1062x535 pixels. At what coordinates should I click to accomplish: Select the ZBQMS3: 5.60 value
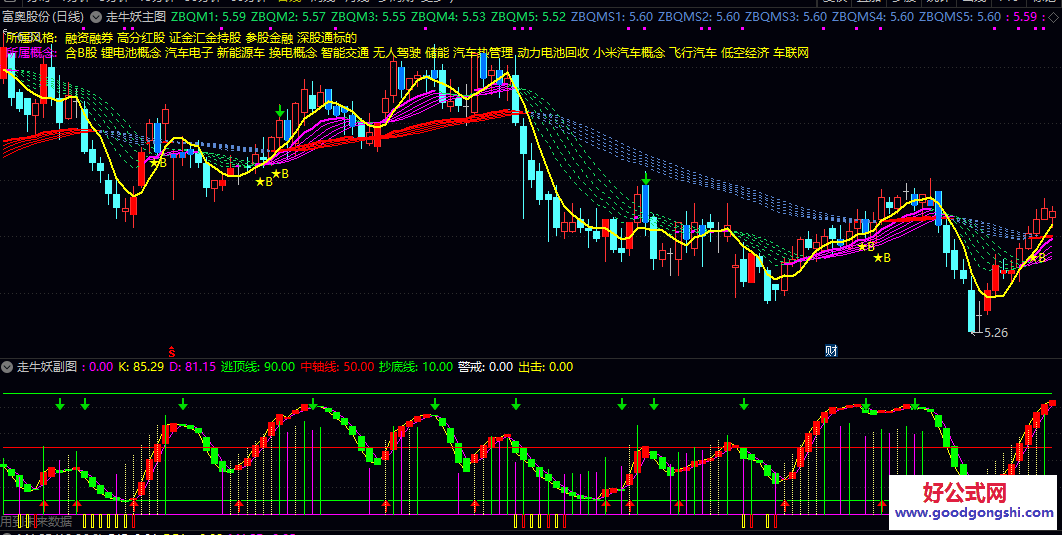tap(787, 16)
